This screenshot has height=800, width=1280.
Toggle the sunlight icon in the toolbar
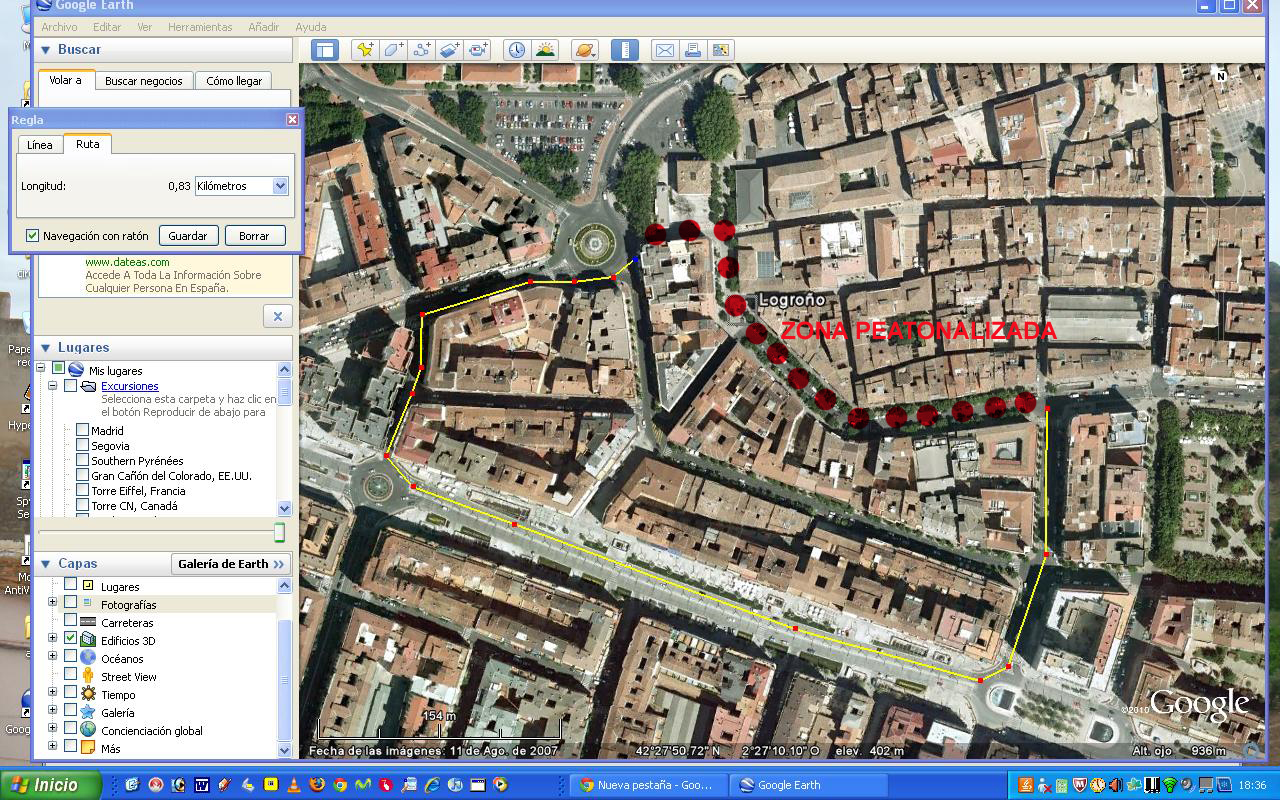545,50
